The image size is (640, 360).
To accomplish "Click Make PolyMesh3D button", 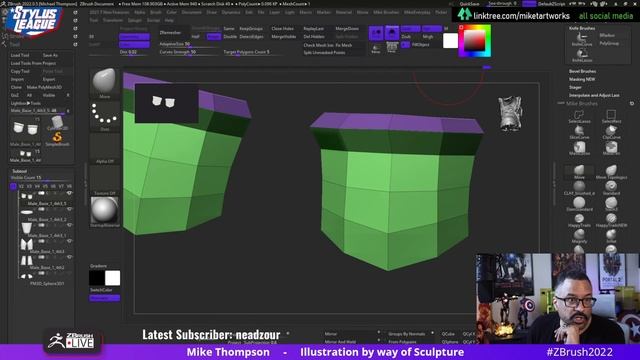I will click(44, 87).
